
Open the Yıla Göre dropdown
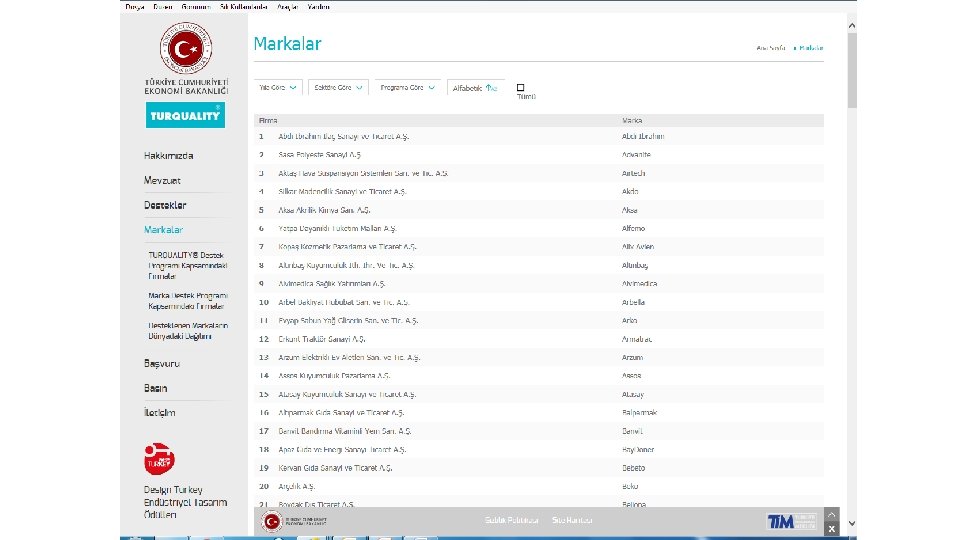[278, 88]
